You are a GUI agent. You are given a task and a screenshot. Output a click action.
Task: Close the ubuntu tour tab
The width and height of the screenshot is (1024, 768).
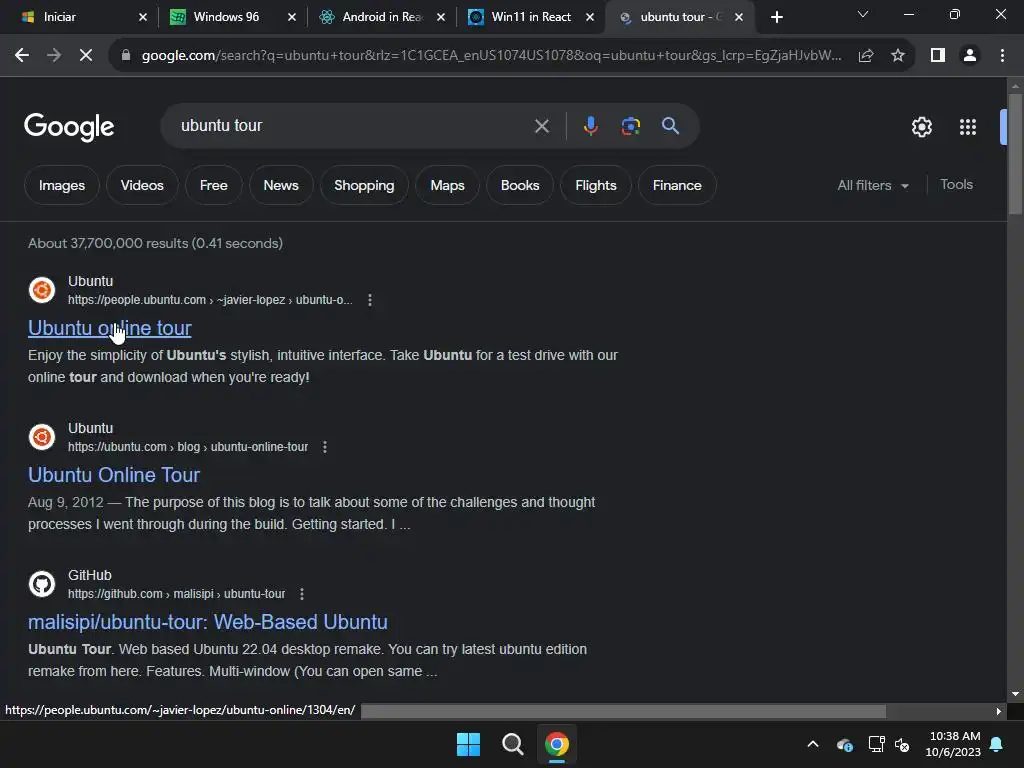pos(739,17)
